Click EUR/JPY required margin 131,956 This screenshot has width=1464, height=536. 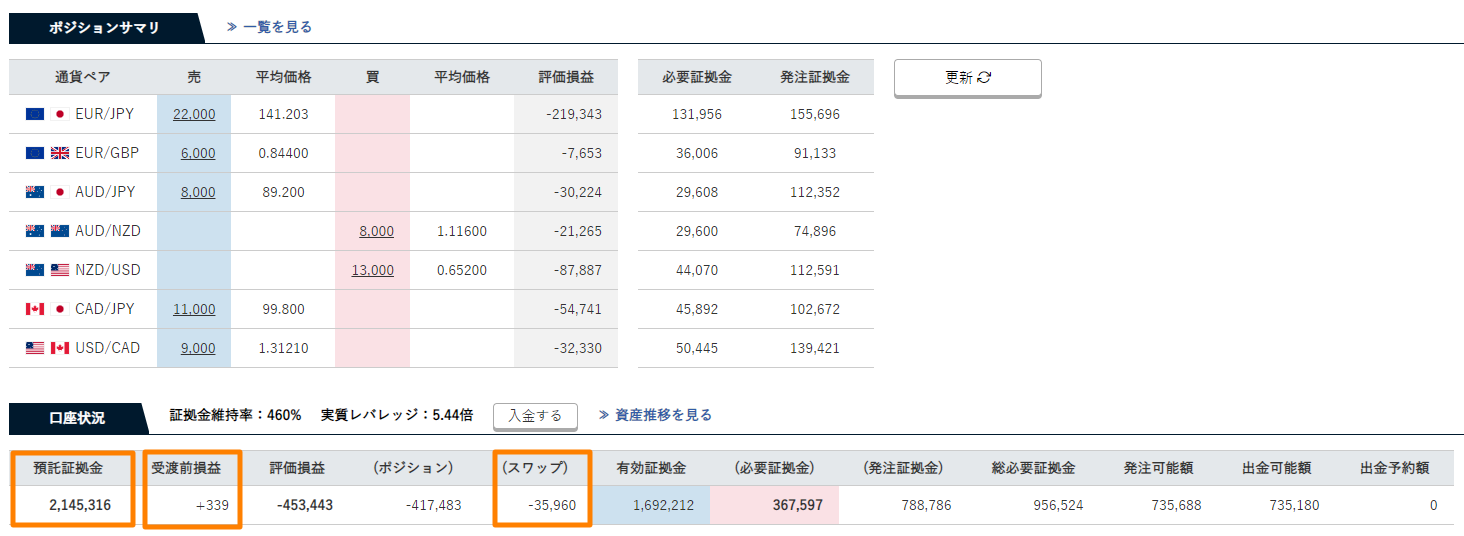697,114
